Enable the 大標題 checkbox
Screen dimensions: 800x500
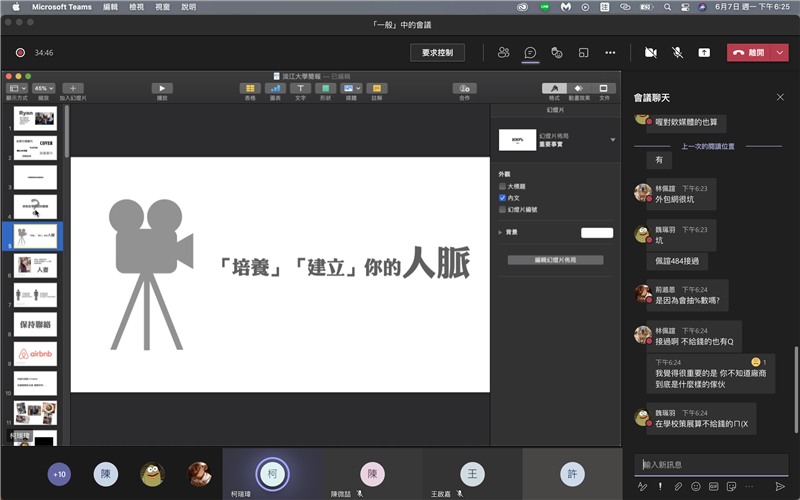pyautogui.click(x=502, y=186)
